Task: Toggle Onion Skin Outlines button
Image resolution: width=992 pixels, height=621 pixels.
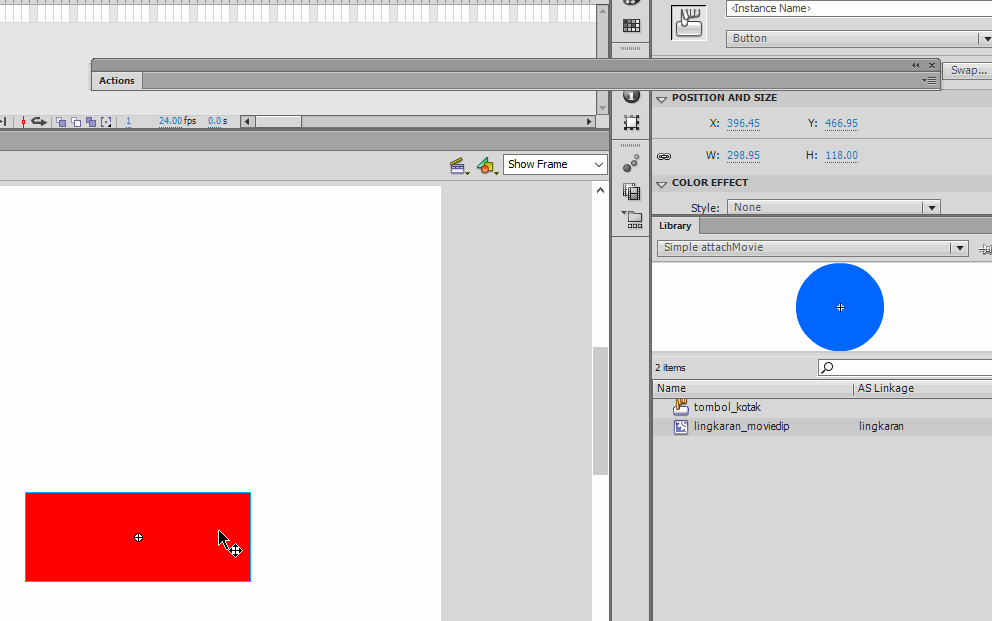Action: click(75, 121)
